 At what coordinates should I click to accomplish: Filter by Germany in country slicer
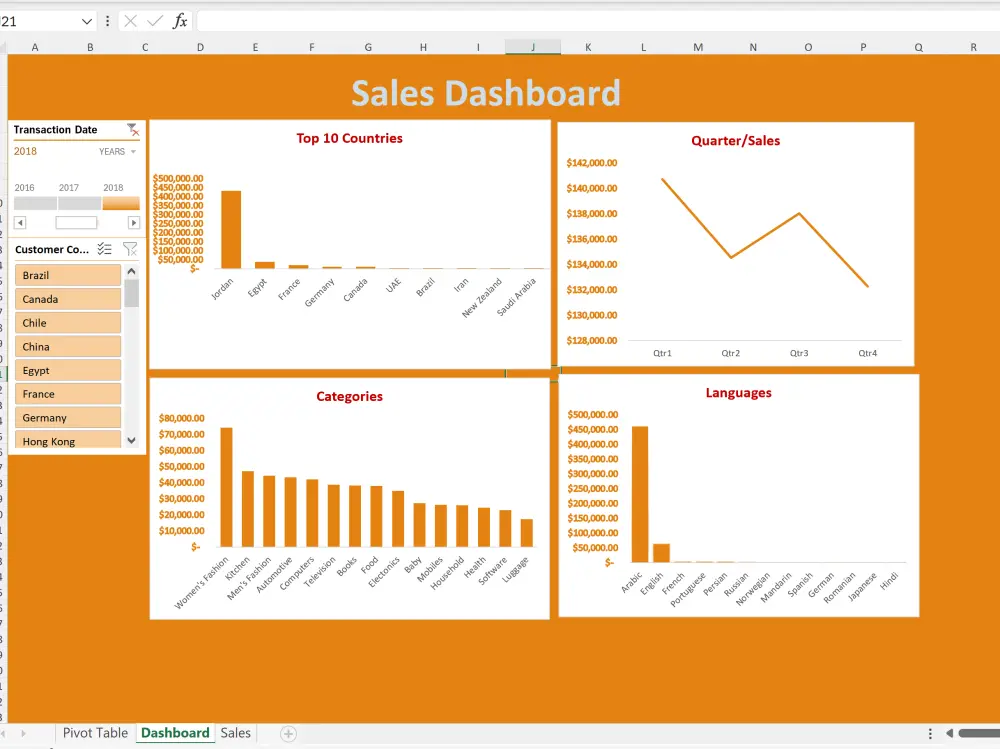[x=68, y=418]
